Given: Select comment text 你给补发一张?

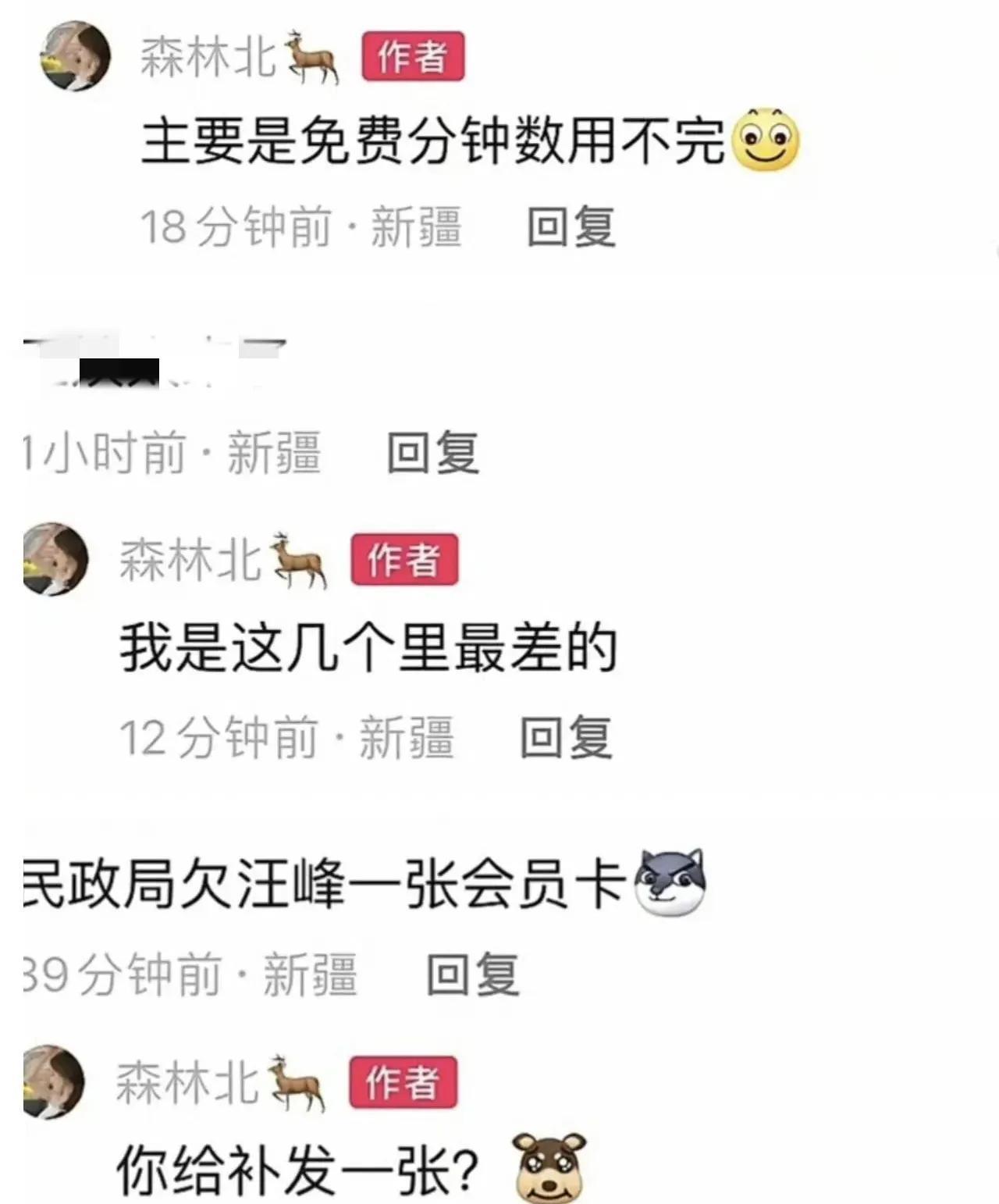Looking at the screenshot, I should (297, 1169).
